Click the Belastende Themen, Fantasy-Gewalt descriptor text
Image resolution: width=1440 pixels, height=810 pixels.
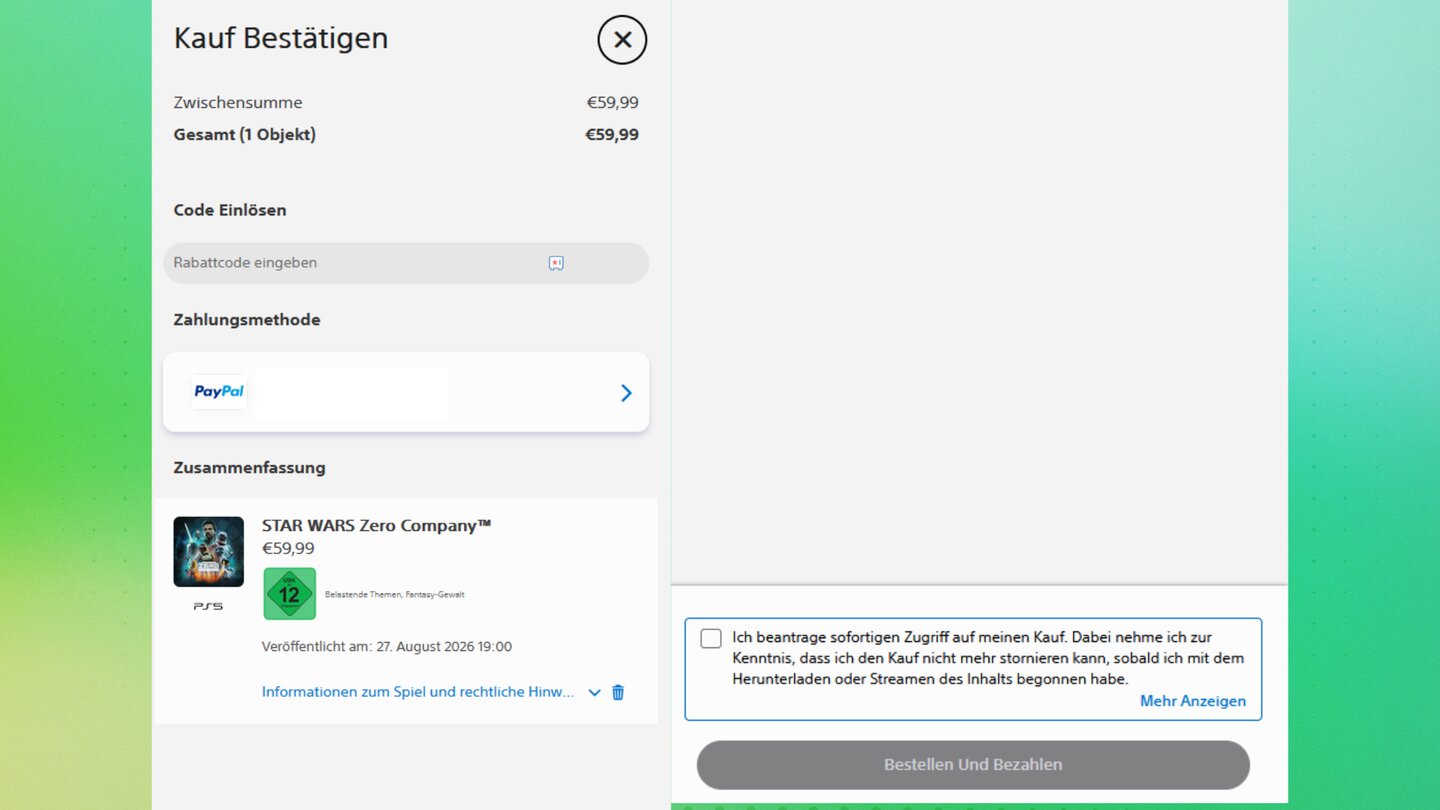(x=395, y=594)
